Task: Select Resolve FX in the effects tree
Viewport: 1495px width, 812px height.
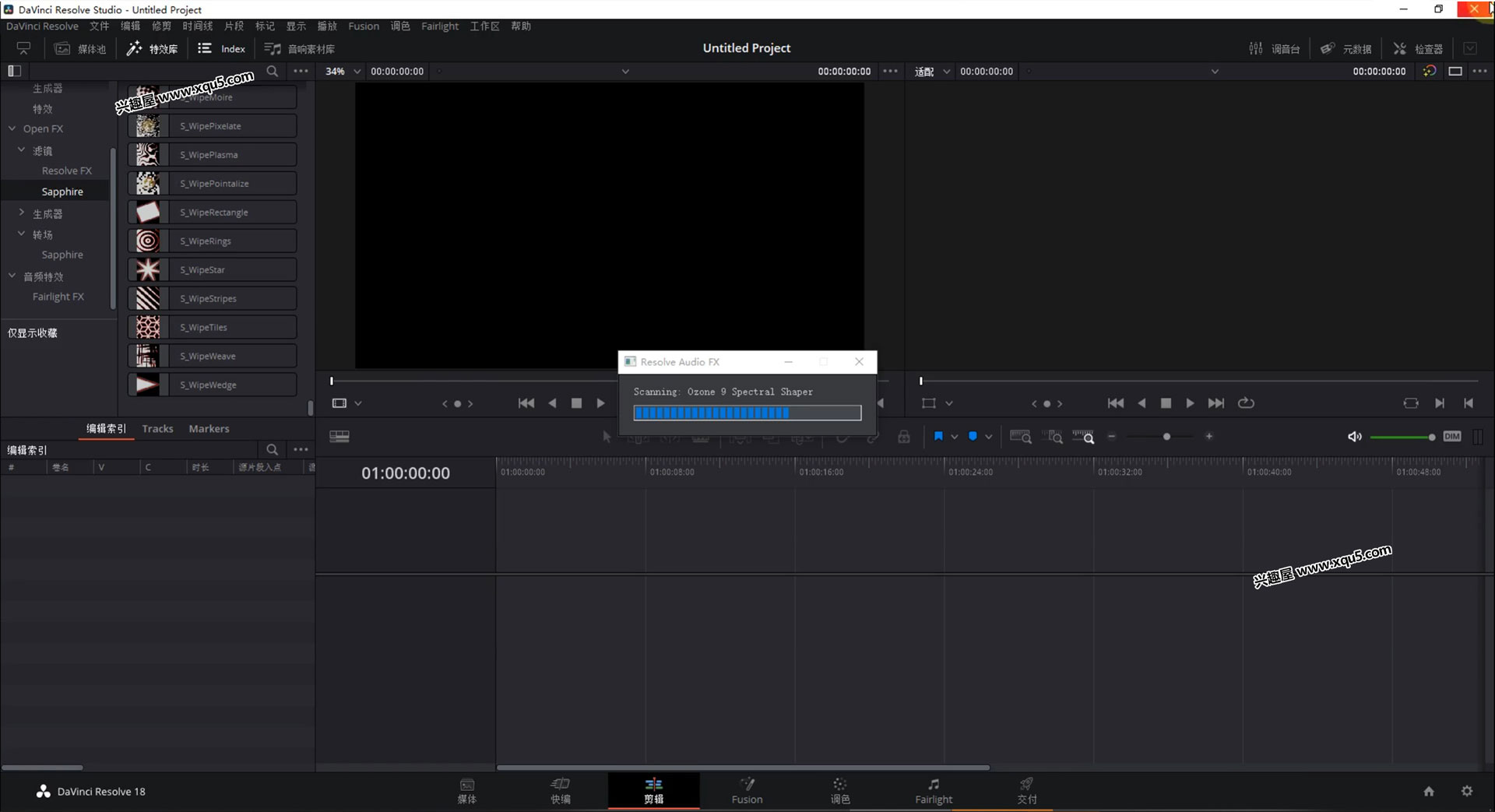Action: (x=66, y=170)
